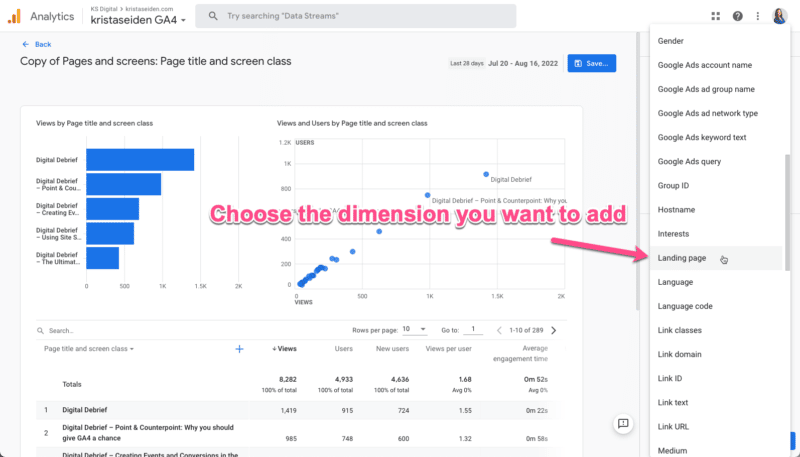This screenshot has height=457, width=800.
Task: Sort by the New users column header
Action: [x=392, y=349]
